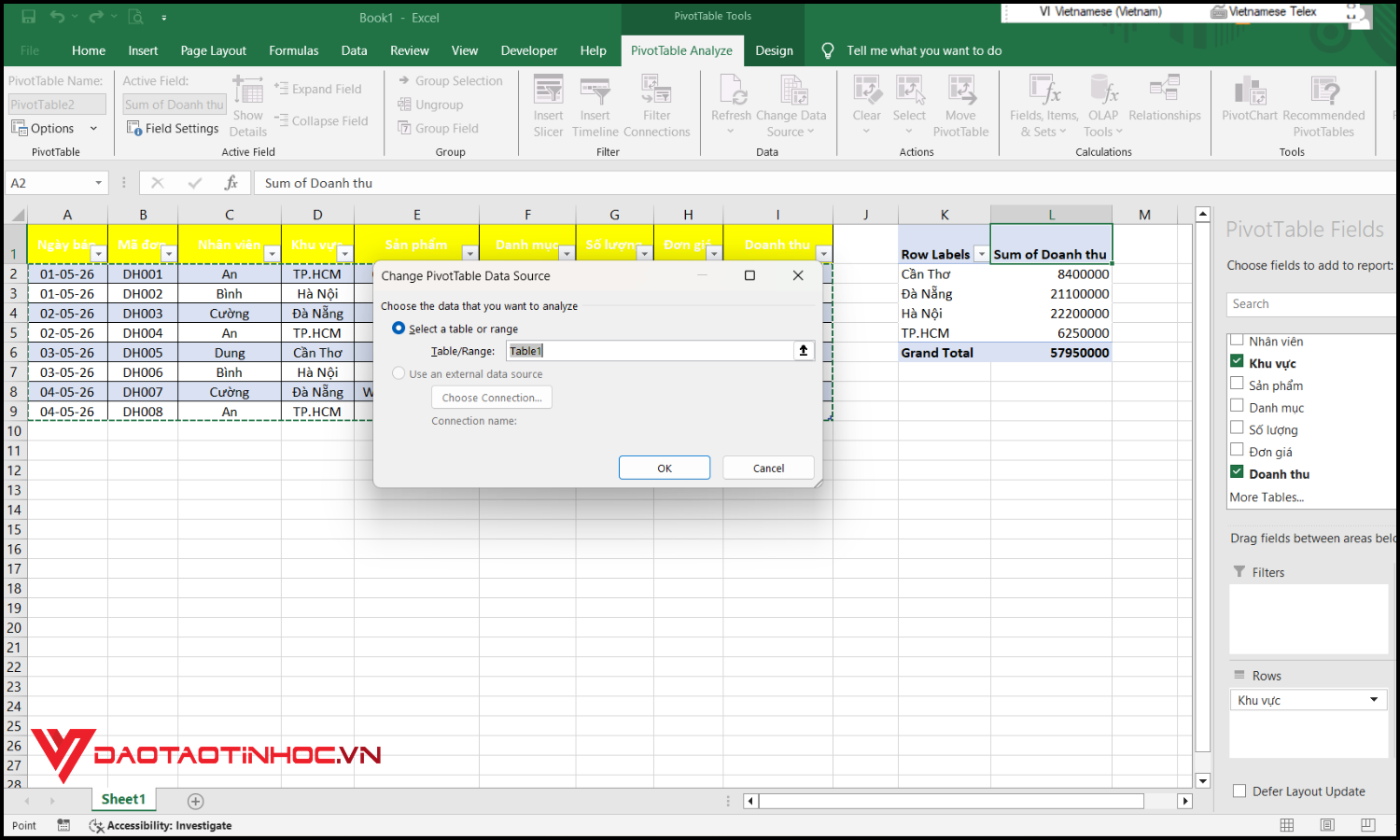Check the Sản phẩm field checkbox

(1237, 384)
